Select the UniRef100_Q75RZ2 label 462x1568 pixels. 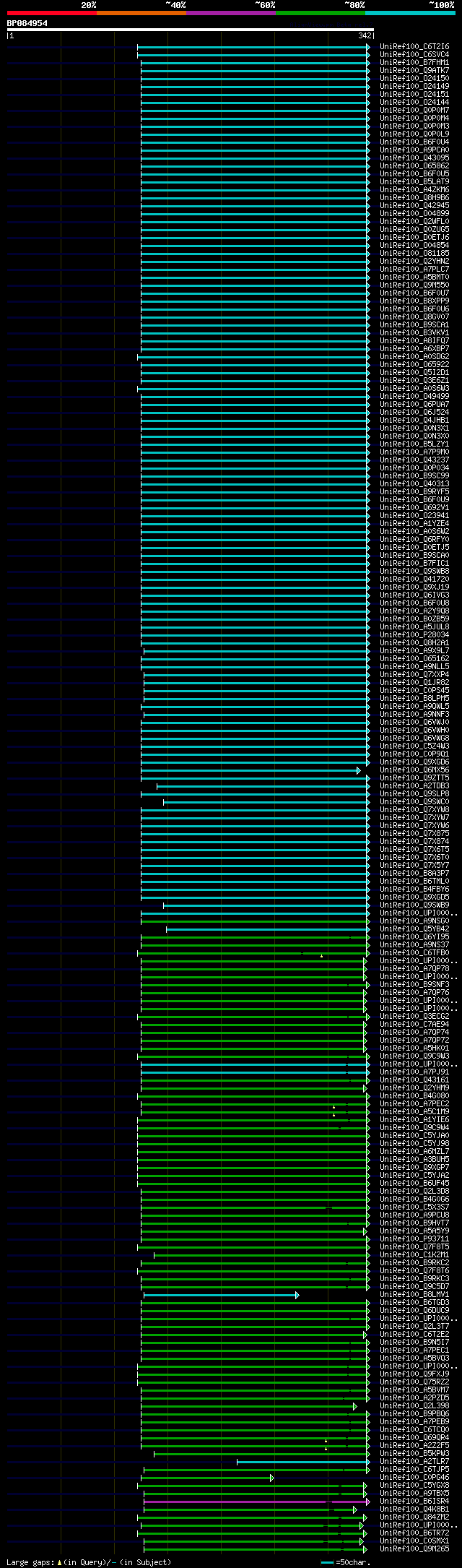click(x=414, y=1382)
